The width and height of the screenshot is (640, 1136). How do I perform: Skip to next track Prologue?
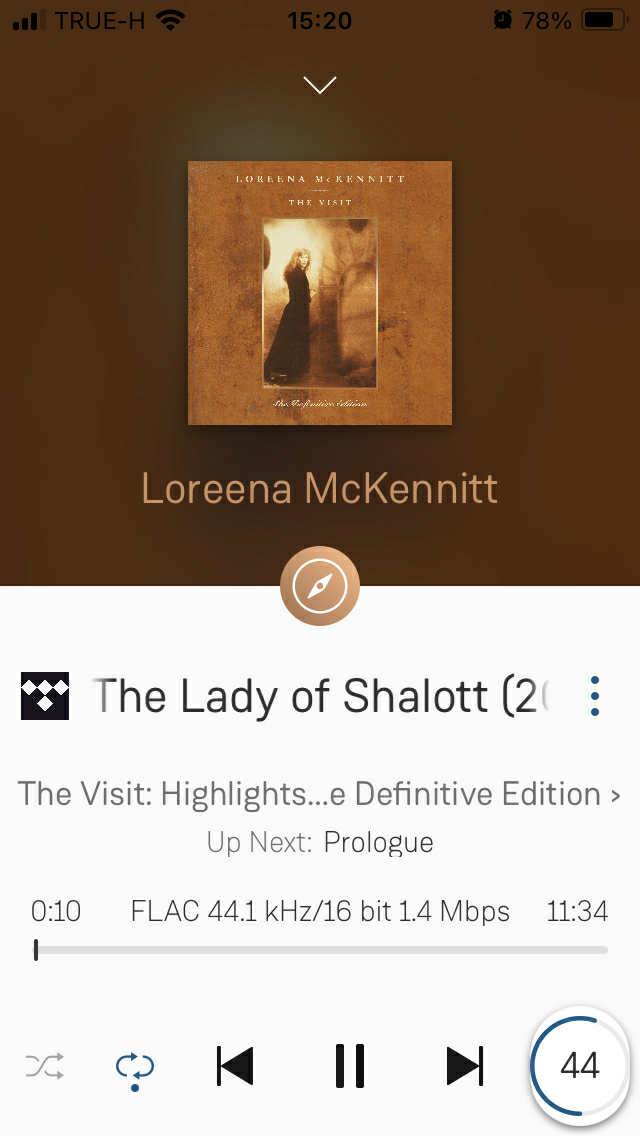coord(465,1066)
